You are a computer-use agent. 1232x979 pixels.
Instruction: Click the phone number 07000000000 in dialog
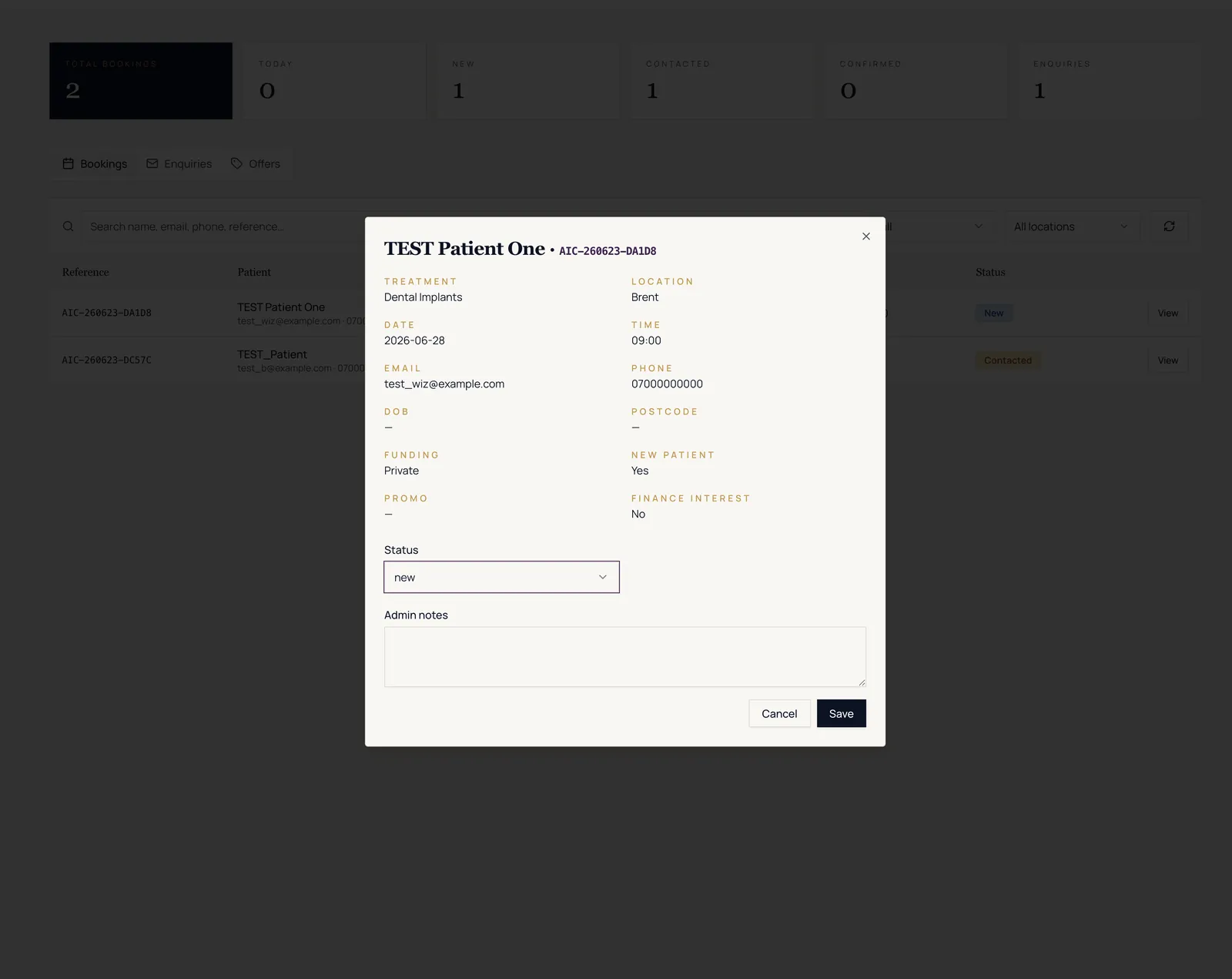pyautogui.click(x=667, y=384)
